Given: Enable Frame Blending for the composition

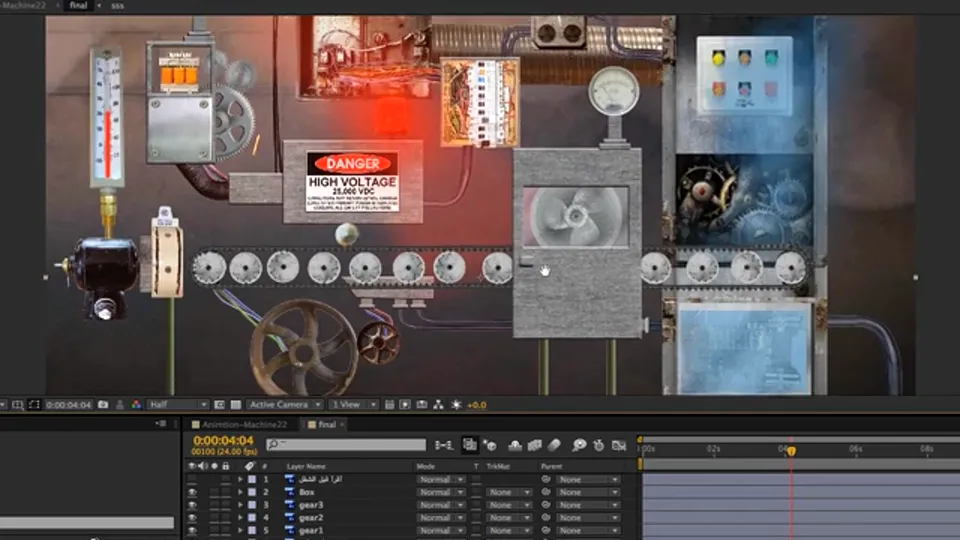Looking at the screenshot, I should tap(534, 445).
